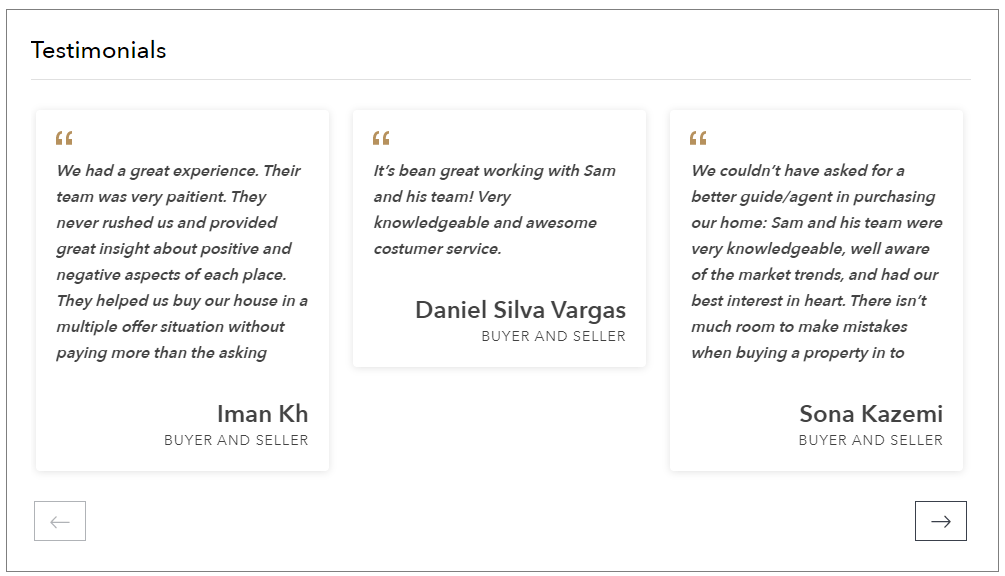This screenshot has height=576, width=1005.
Task: Click the "We had a great experience" line
Action: [178, 171]
